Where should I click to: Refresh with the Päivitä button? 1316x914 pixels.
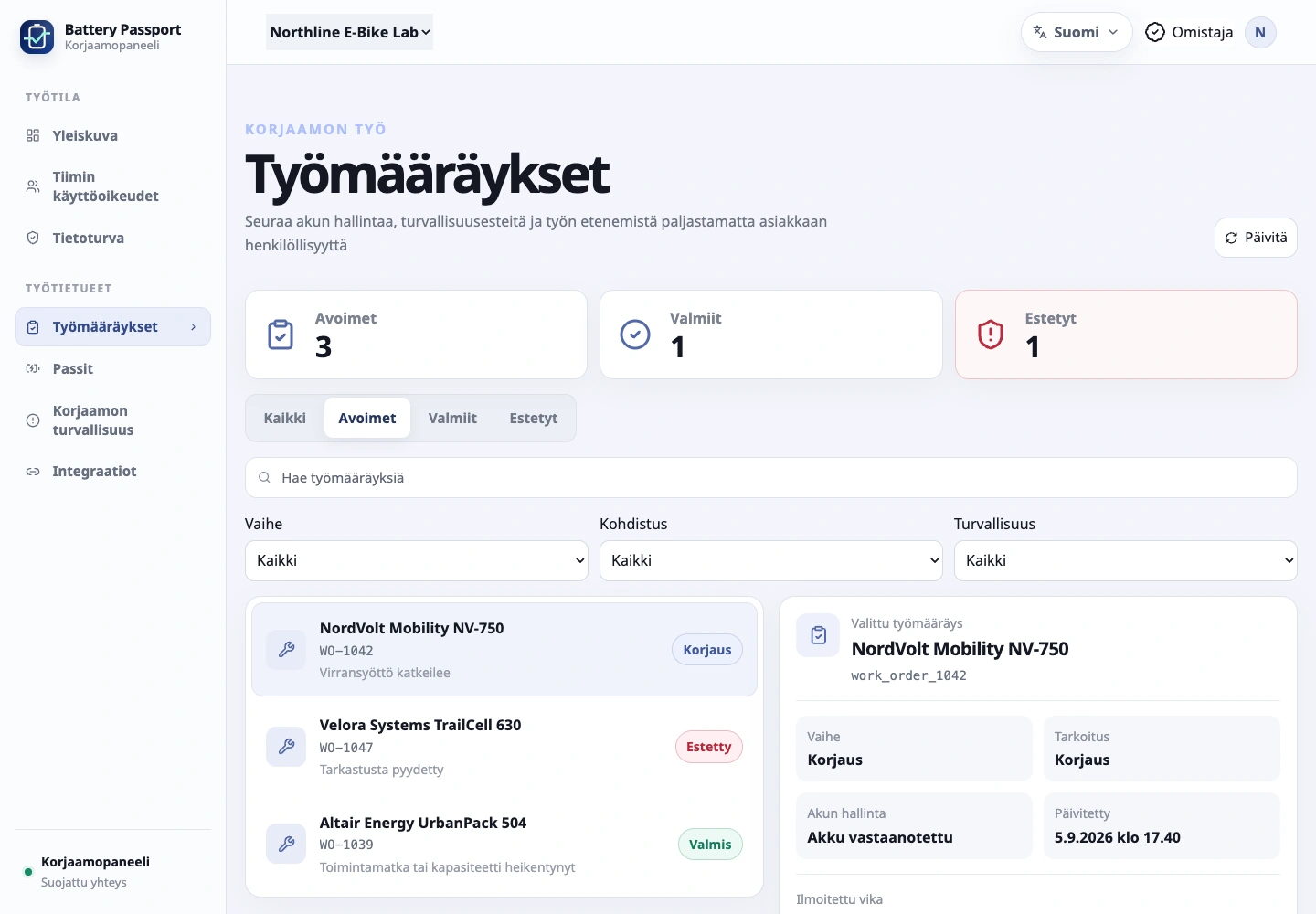(x=1256, y=238)
